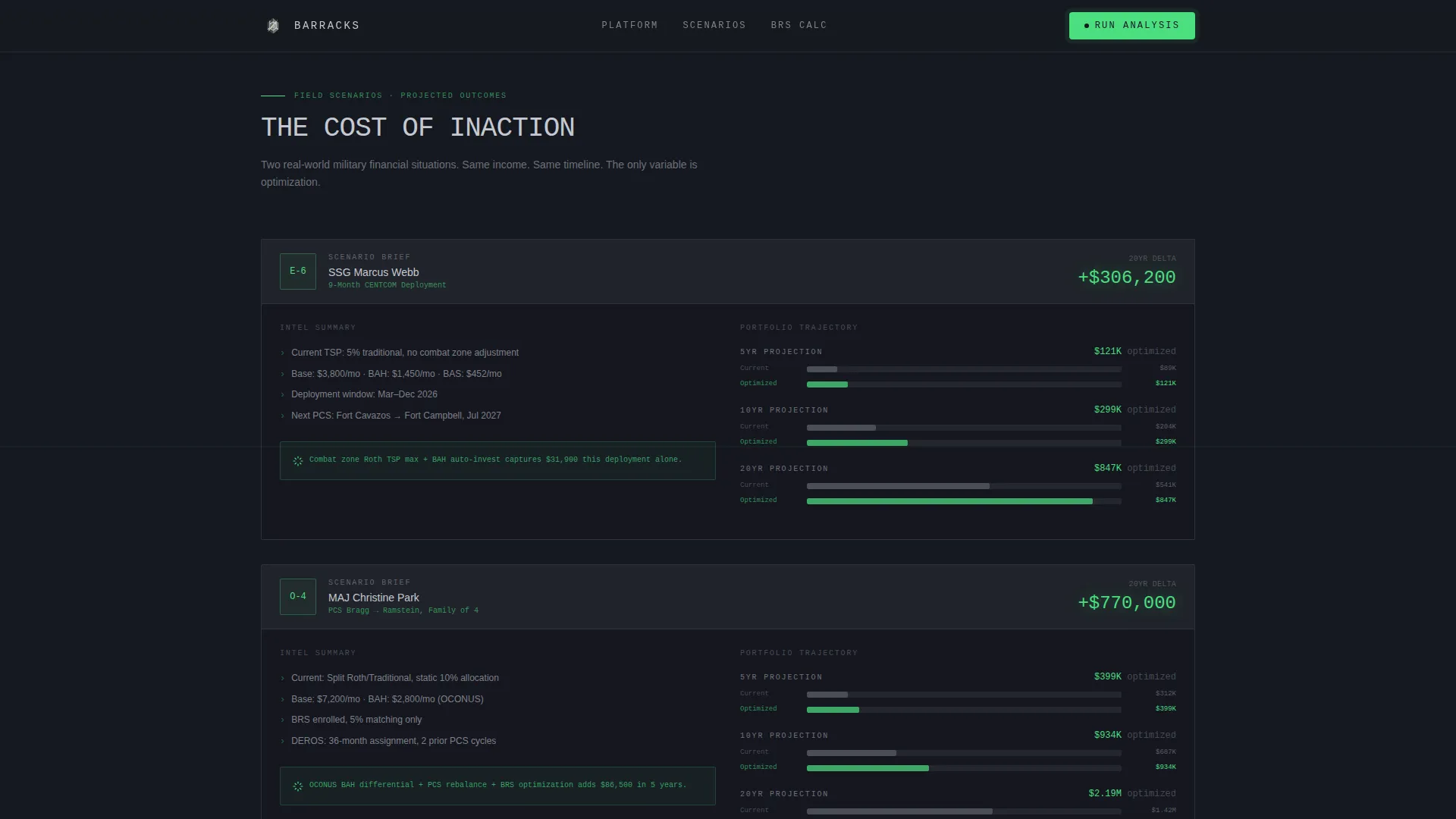
Task: Click the 'OCONUS BAH differential' callout box
Action: click(x=497, y=786)
